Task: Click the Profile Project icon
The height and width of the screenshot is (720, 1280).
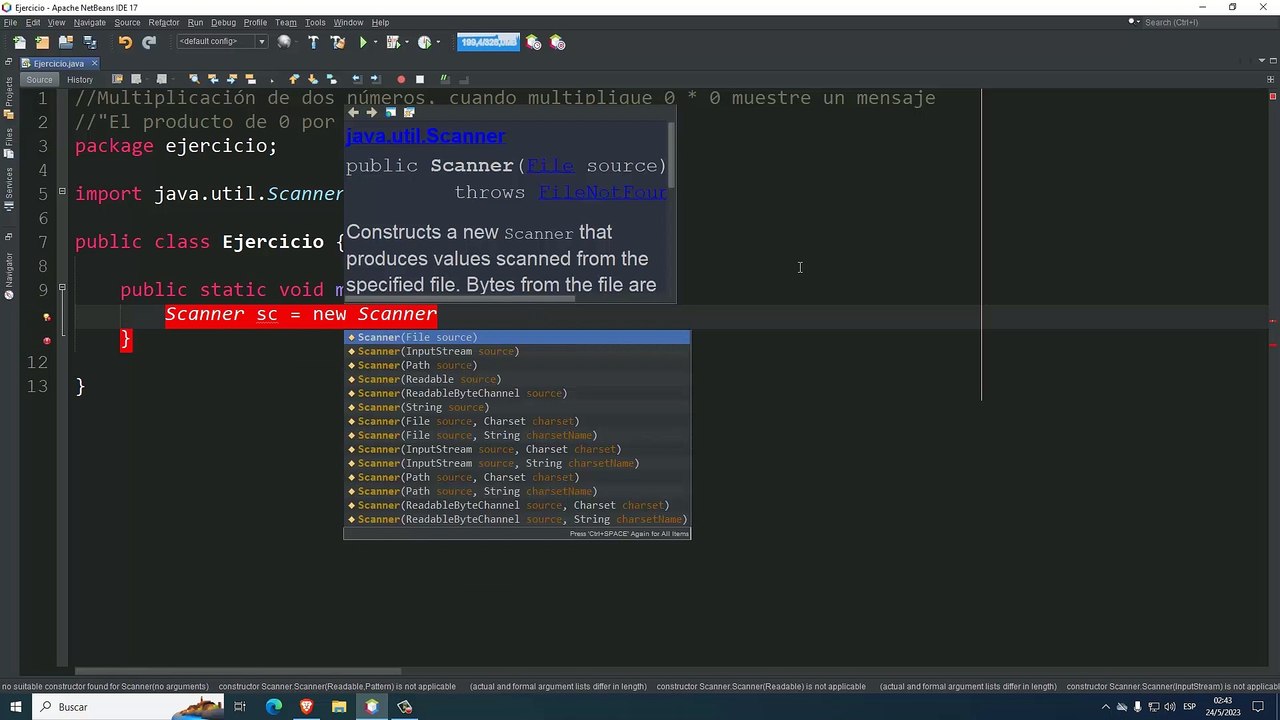Action: [424, 42]
